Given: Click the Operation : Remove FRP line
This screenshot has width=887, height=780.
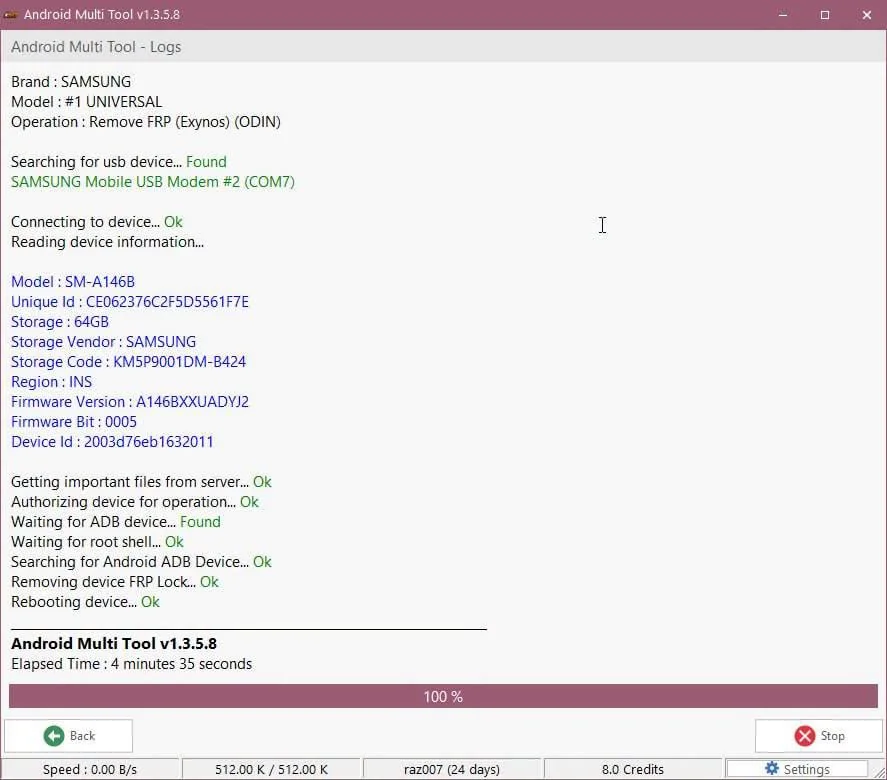Looking at the screenshot, I should [x=146, y=122].
